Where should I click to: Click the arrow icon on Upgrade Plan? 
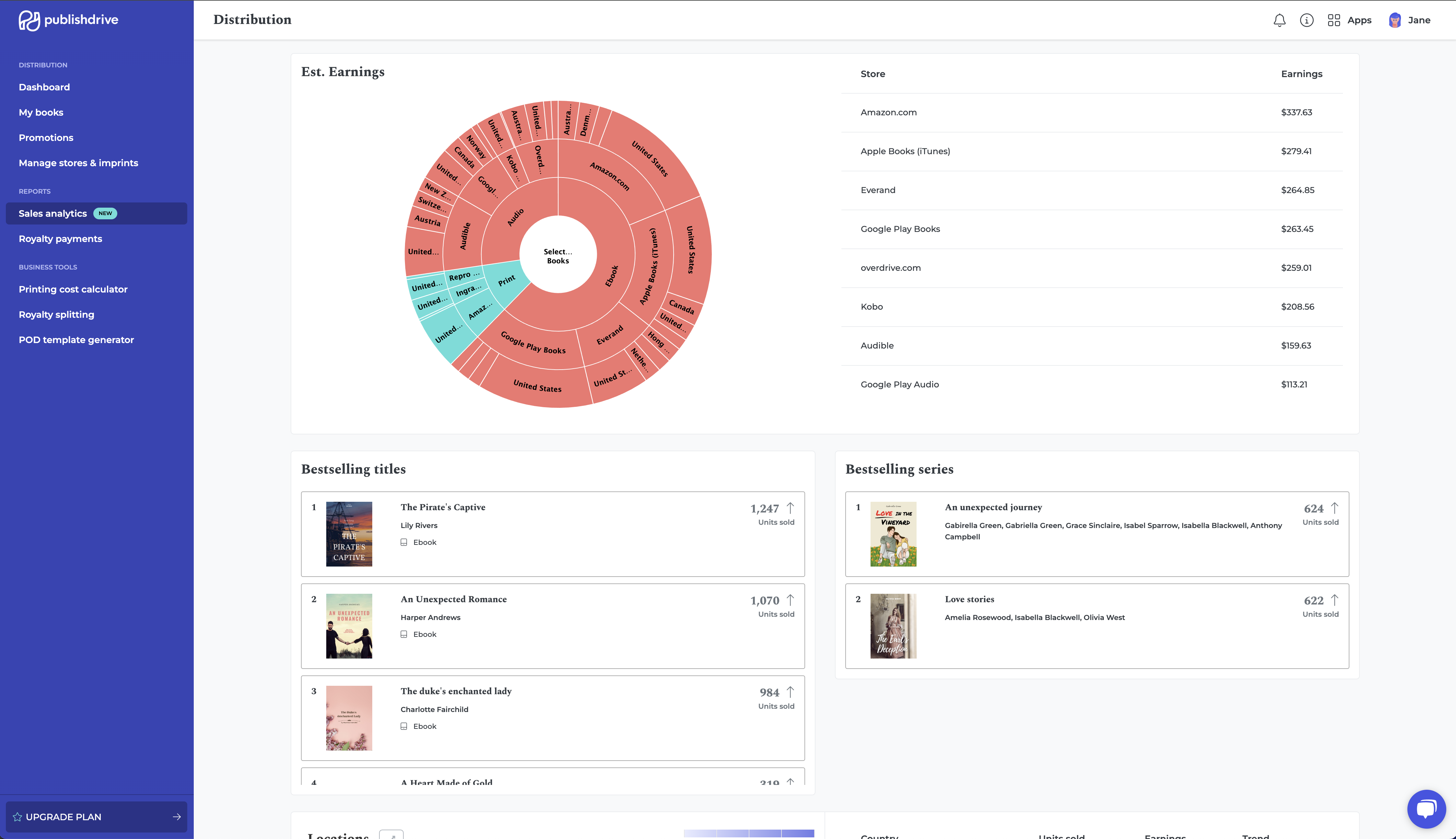(176, 817)
